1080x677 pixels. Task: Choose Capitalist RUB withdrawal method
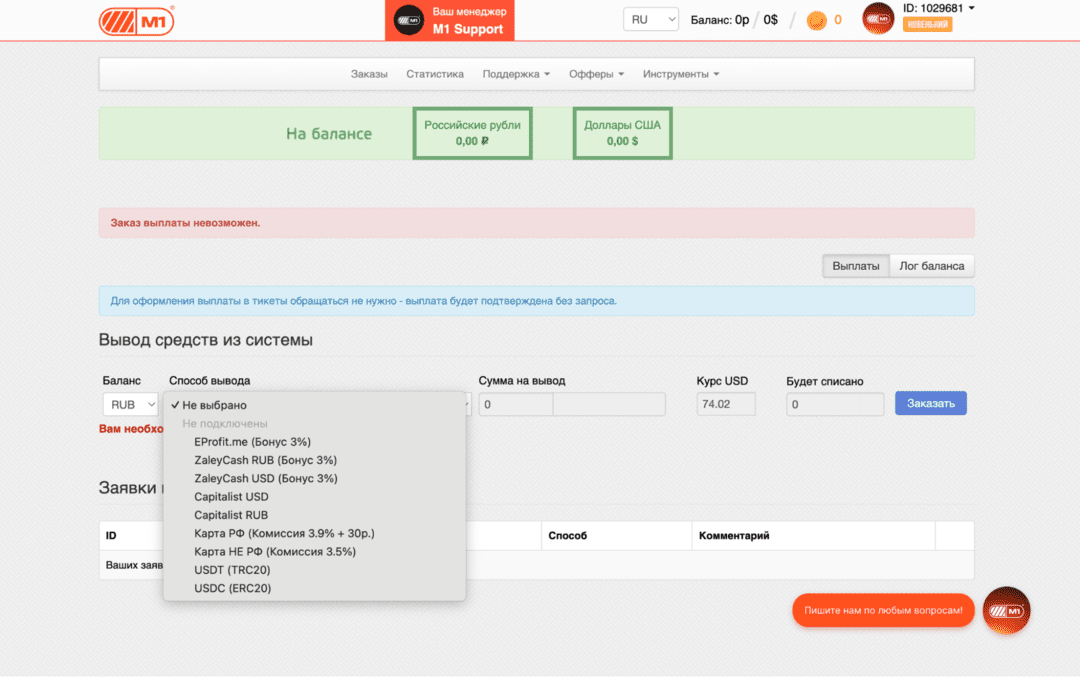pyautogui.click(x=314, y=515)
